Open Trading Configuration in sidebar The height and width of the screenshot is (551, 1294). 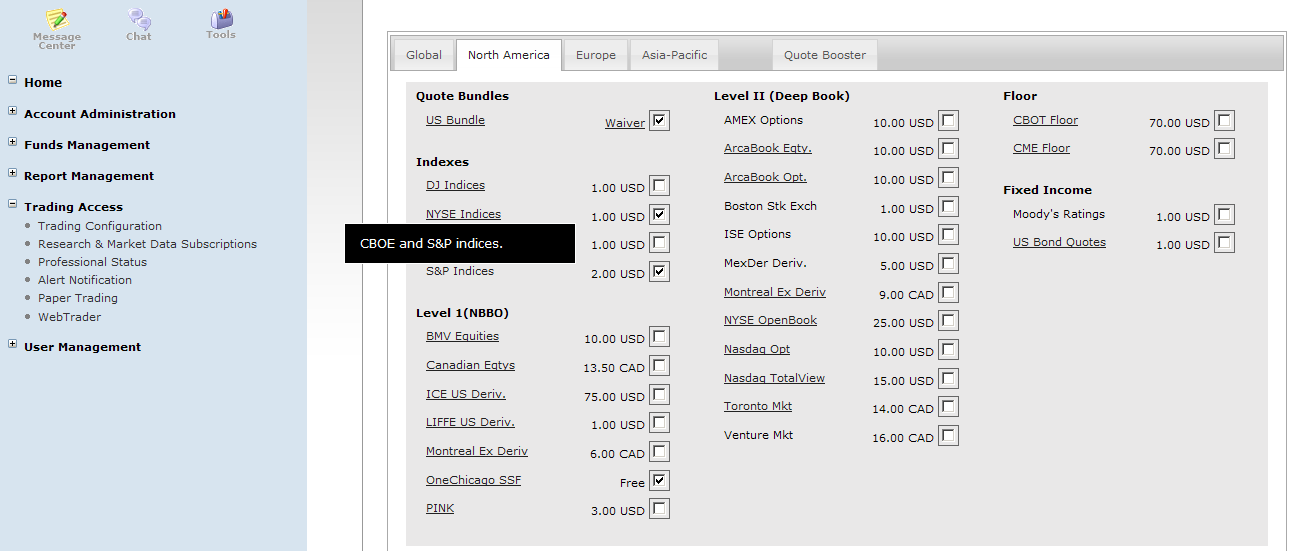coord(100,226)
